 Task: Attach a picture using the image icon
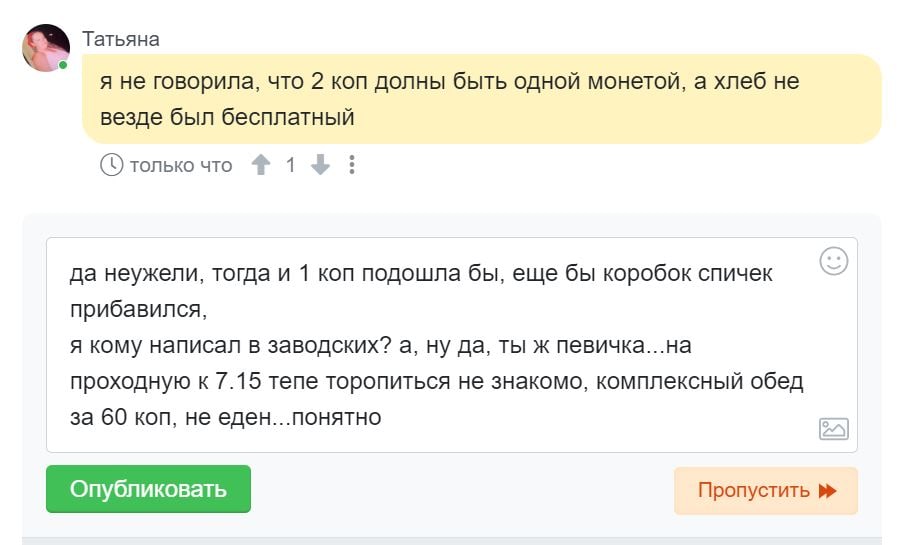tap(834, 429)
